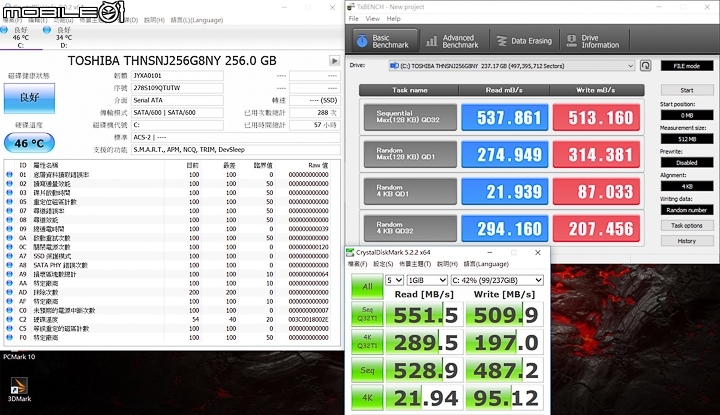Click Start position 0 MB field
The image size is (720, 415).
point(687,115)
